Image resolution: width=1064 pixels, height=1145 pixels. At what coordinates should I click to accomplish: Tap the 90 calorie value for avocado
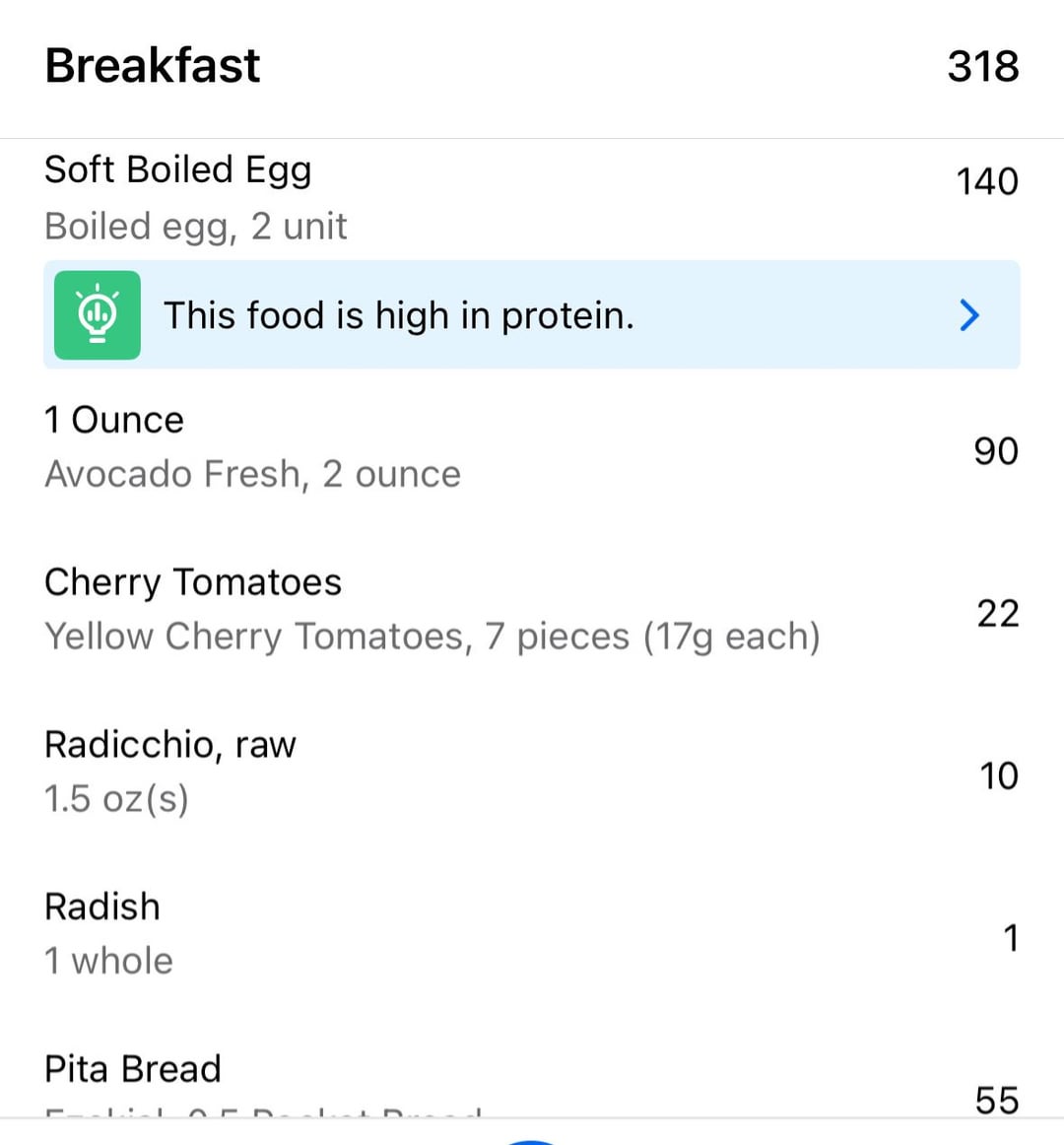coord(996,451)
